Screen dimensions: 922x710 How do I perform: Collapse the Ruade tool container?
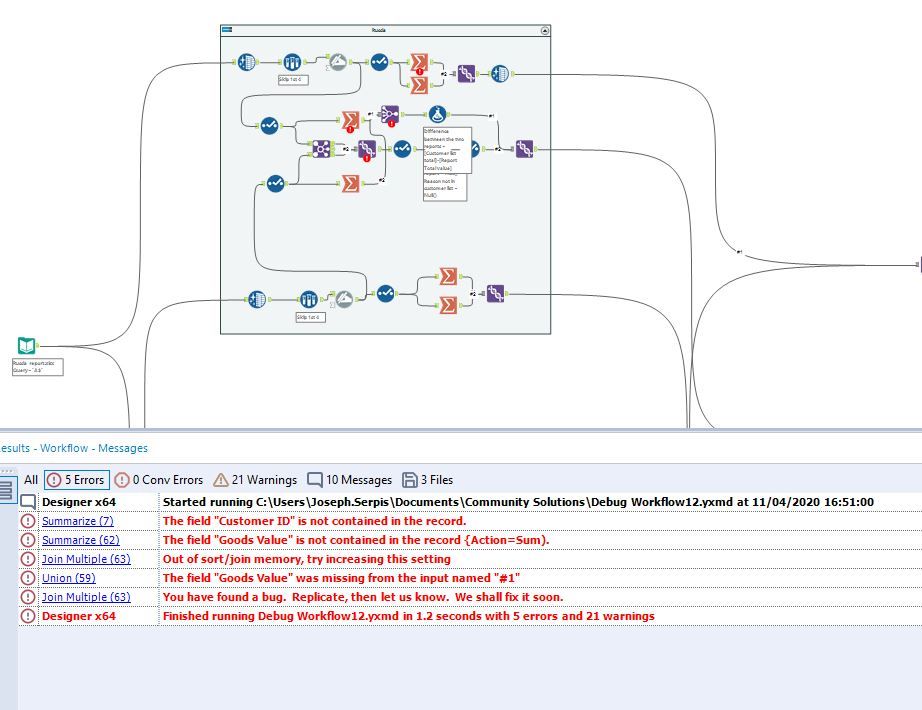[544, 30]
